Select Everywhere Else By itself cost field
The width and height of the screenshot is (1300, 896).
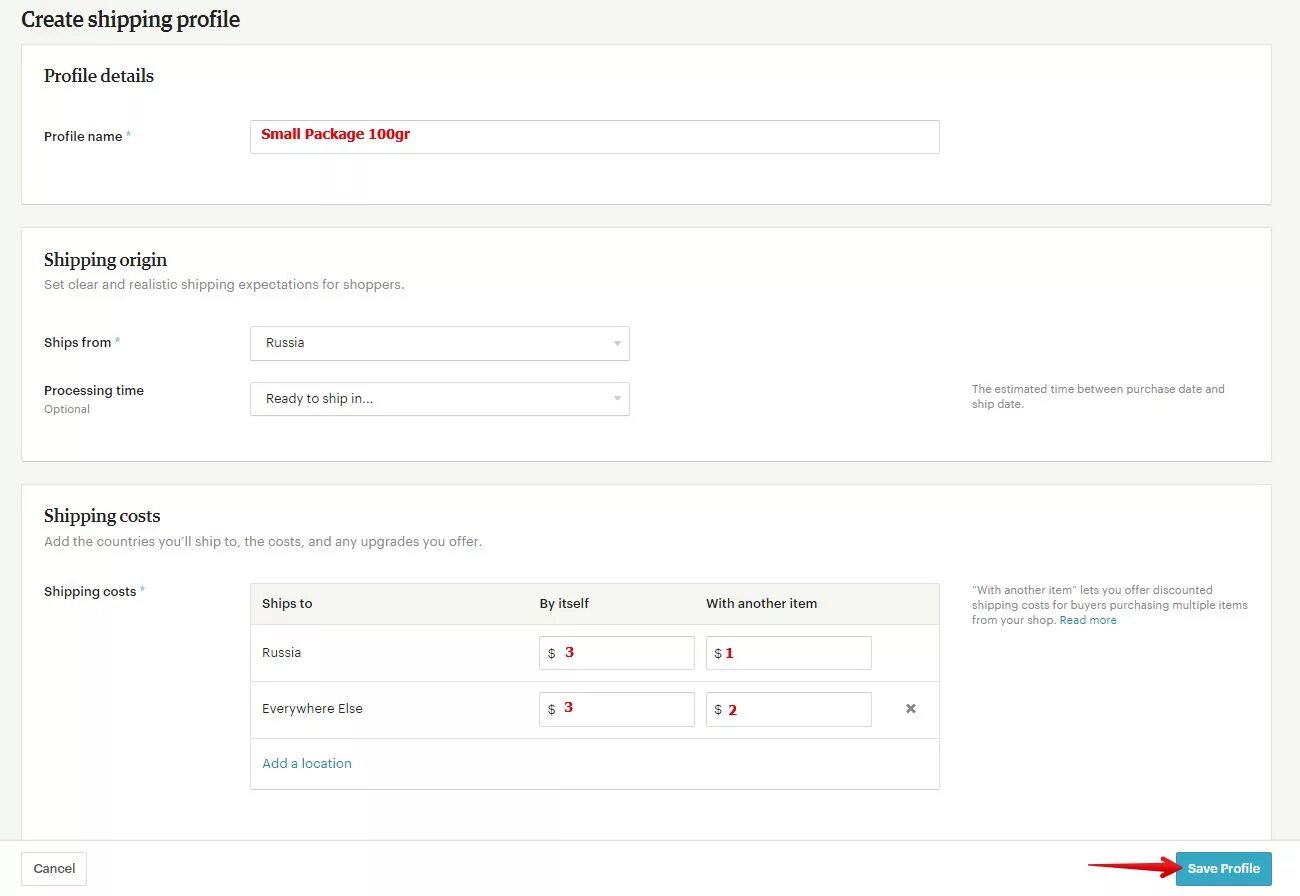pyautogui.click(x=616, y=709)
